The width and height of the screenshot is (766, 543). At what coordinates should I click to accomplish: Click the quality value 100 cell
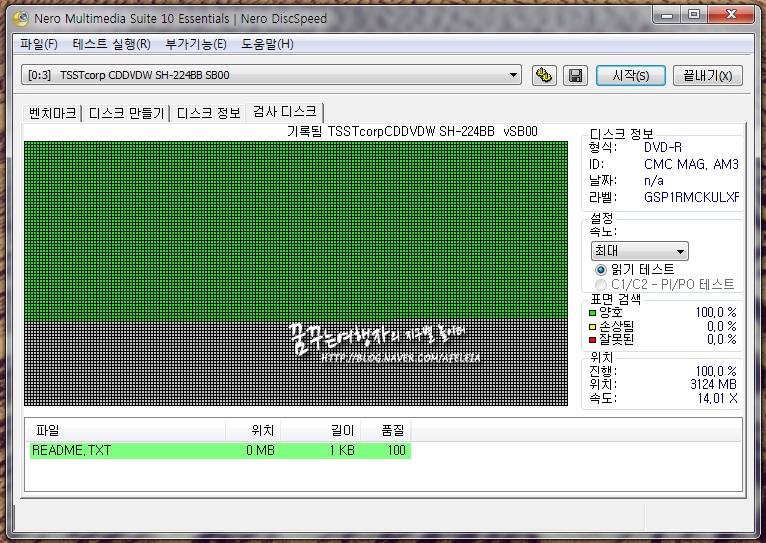397,450
